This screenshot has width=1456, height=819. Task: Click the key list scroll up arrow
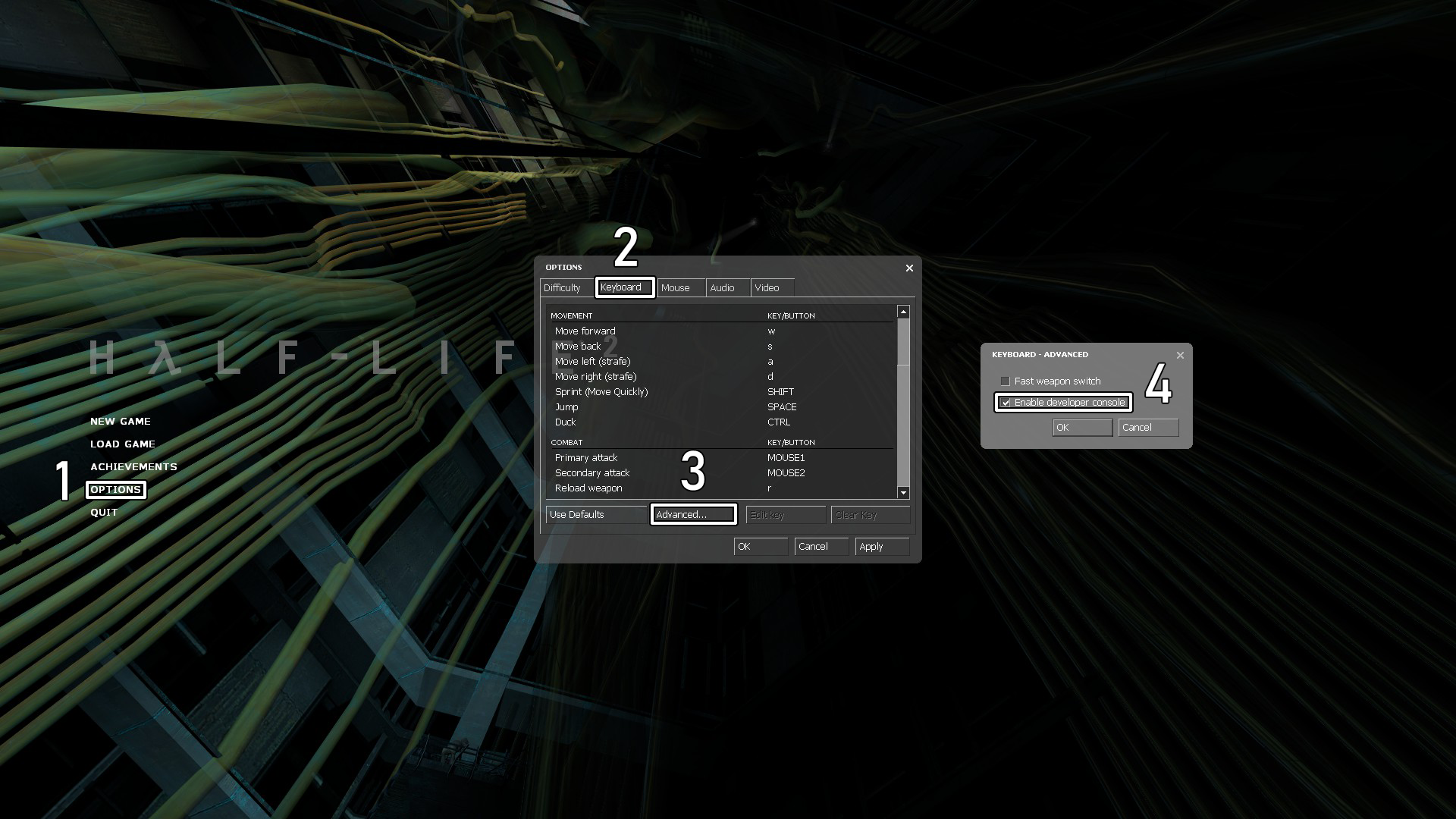click(x=903, y=312)
